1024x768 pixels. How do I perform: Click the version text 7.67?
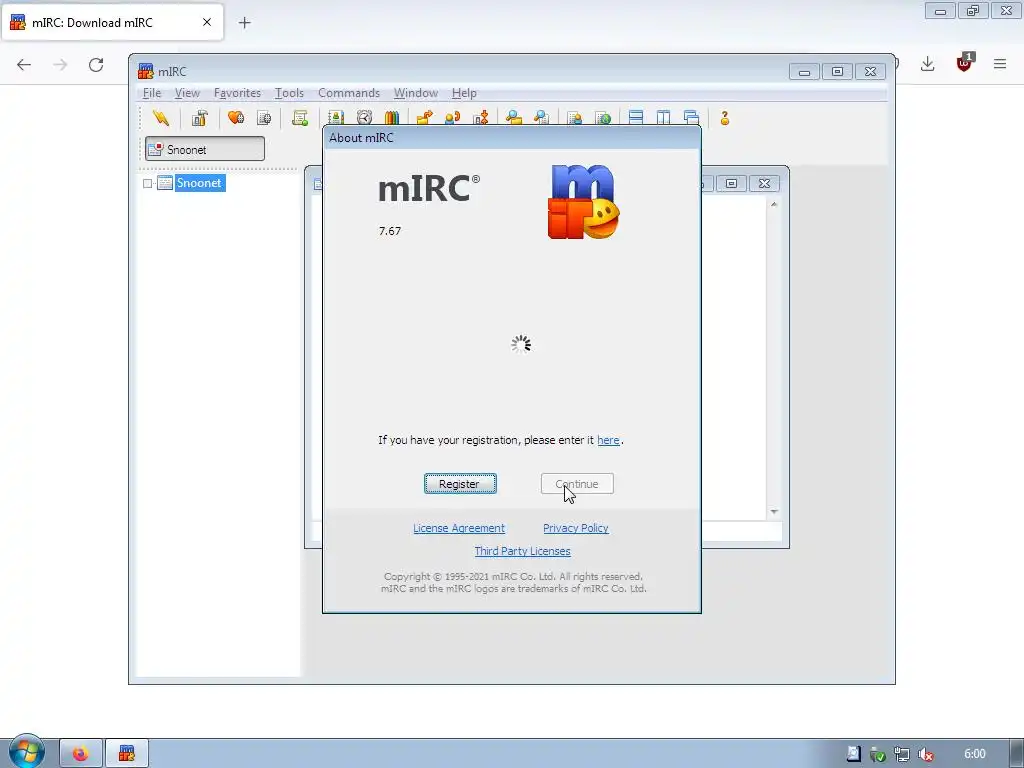tap(390, 231)
